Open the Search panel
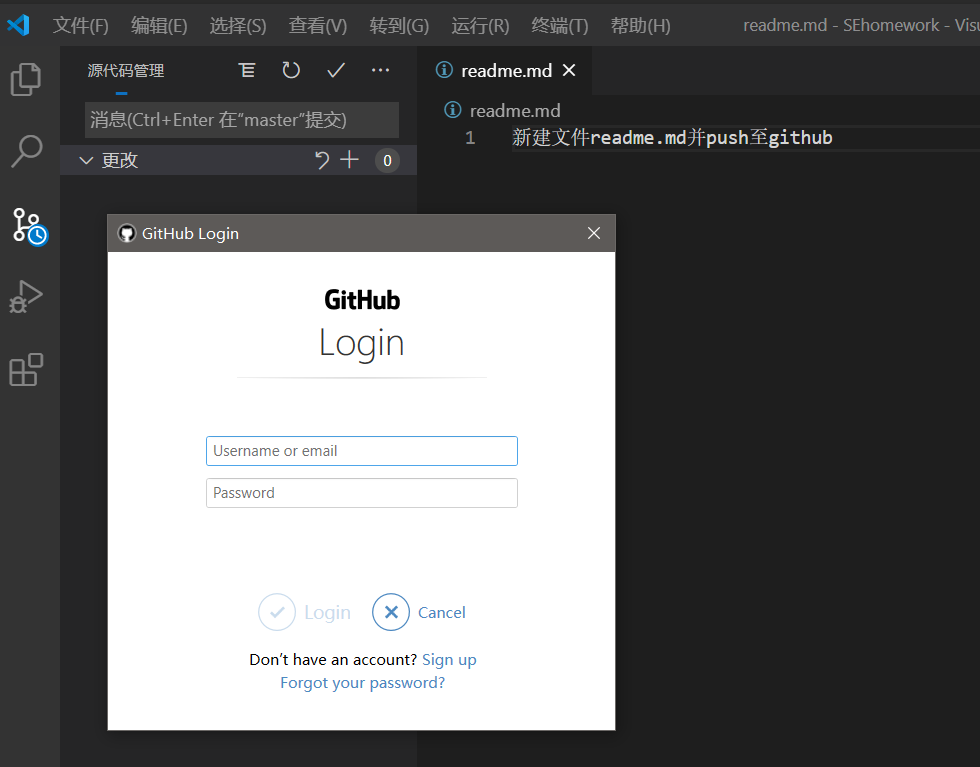This screenshot has height=767, width=980. [x=29, y=150]
